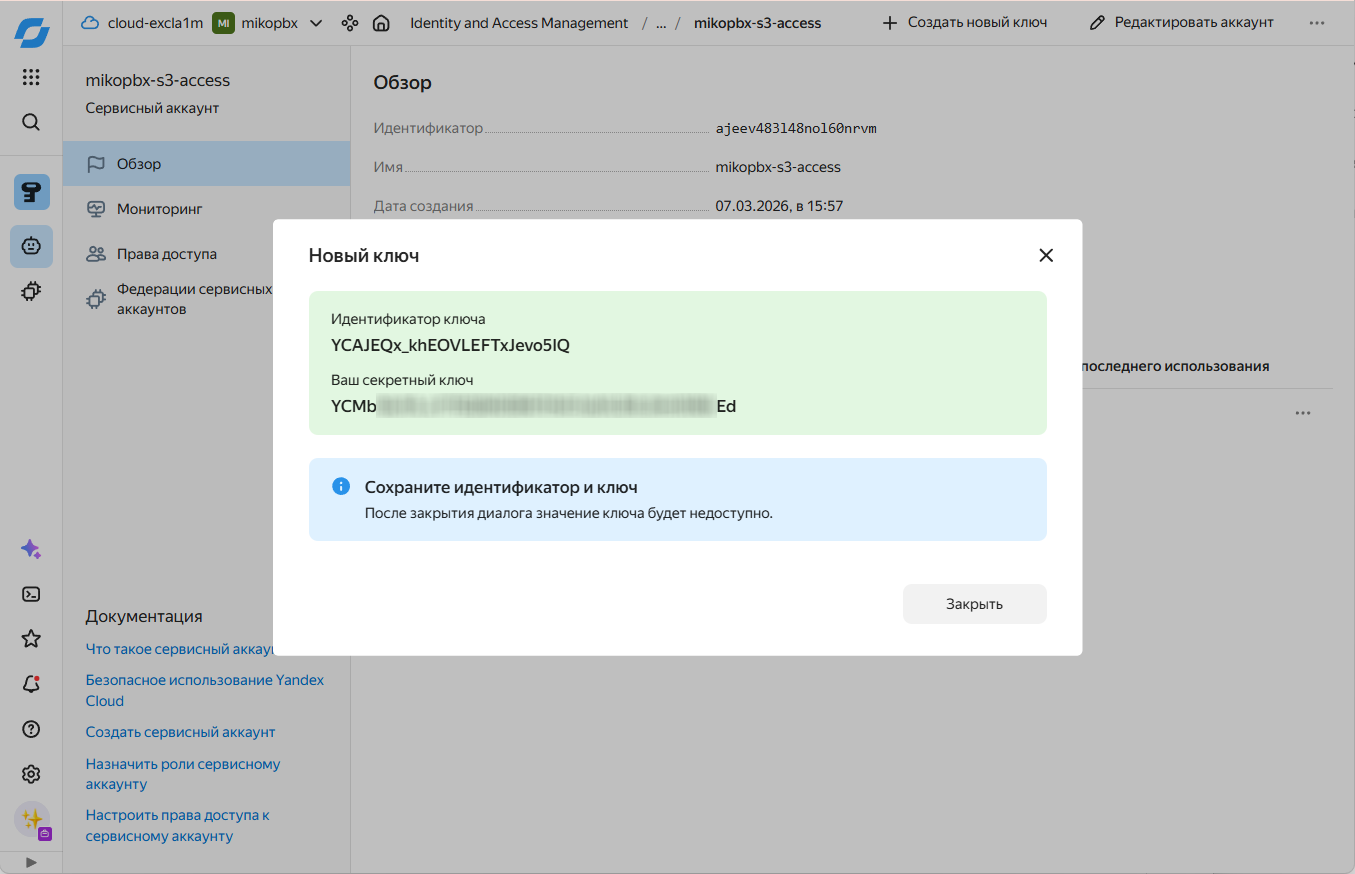The height and width of the screenshot is (874, 1355).
Task: Expand the collapsed breadcrumb ellipsis
Action: pos(660,23)
